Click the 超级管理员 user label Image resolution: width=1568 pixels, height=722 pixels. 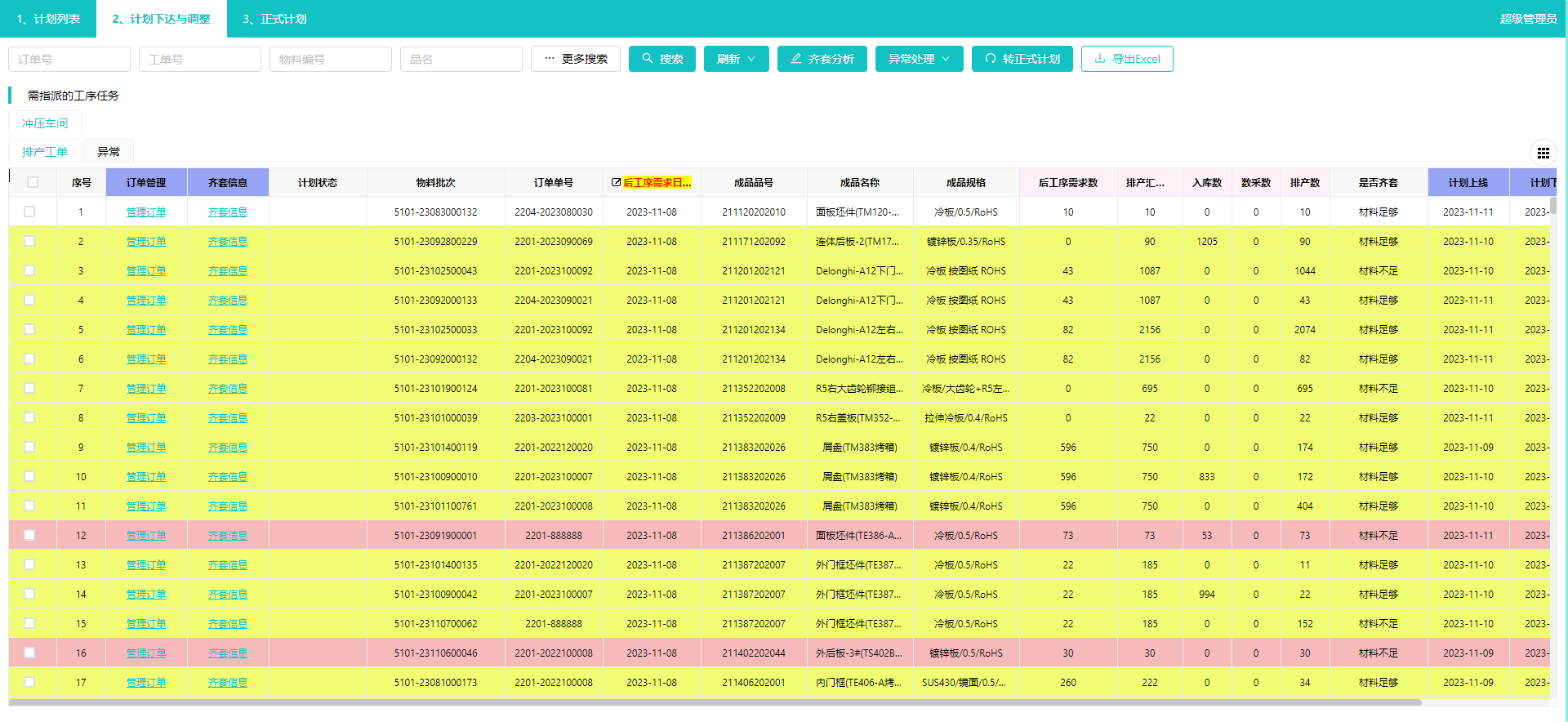(x=1528, y=19)
